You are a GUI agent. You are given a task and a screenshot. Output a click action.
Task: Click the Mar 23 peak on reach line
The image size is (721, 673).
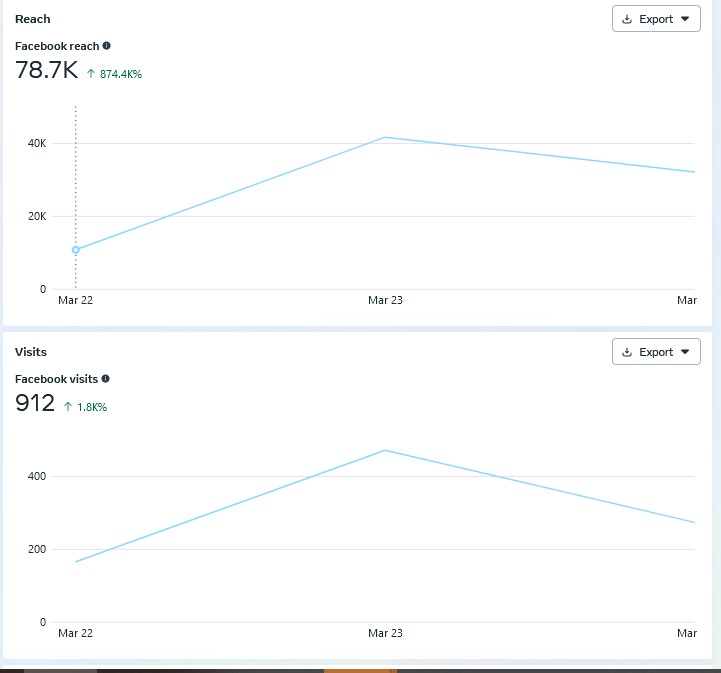385,137
